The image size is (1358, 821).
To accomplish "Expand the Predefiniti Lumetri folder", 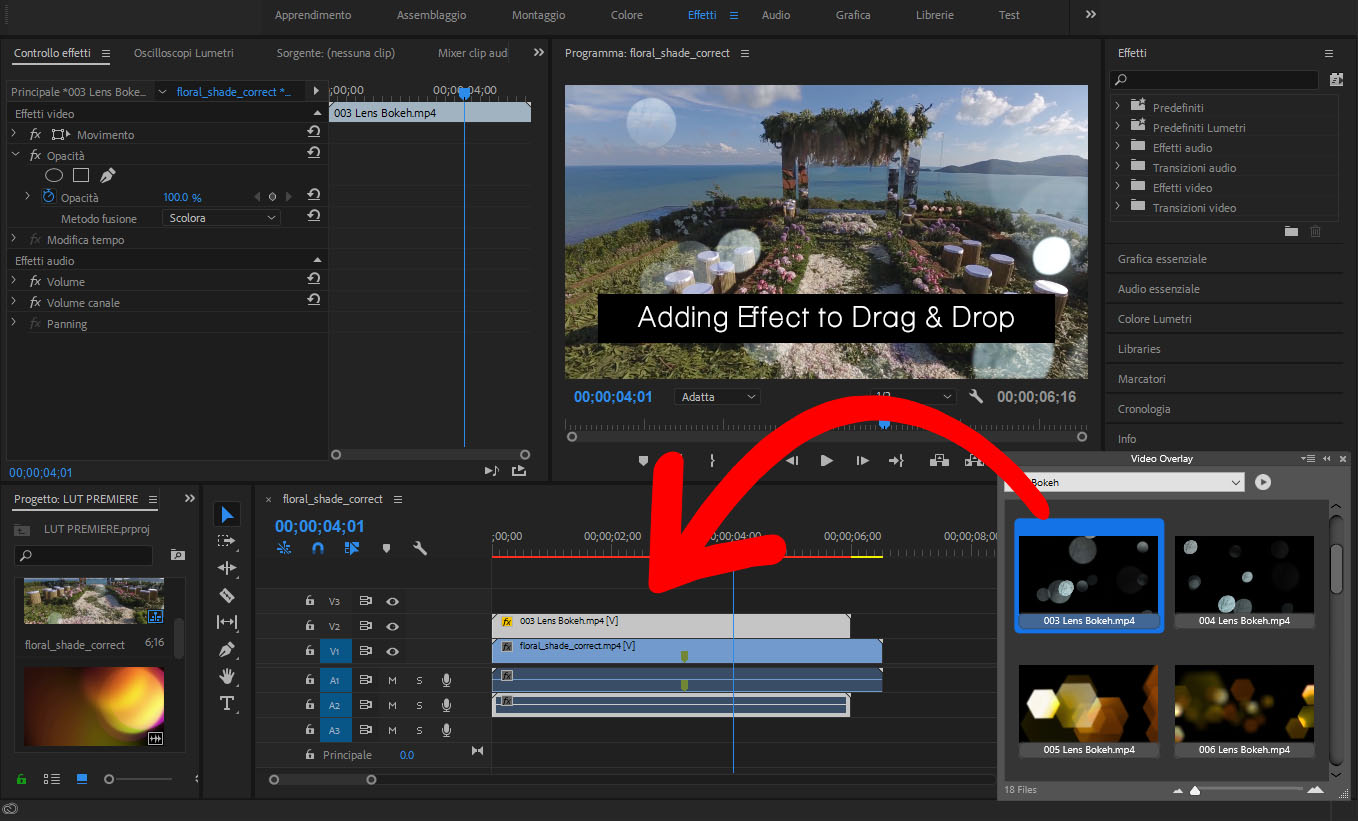I will tap(1120, 127).
